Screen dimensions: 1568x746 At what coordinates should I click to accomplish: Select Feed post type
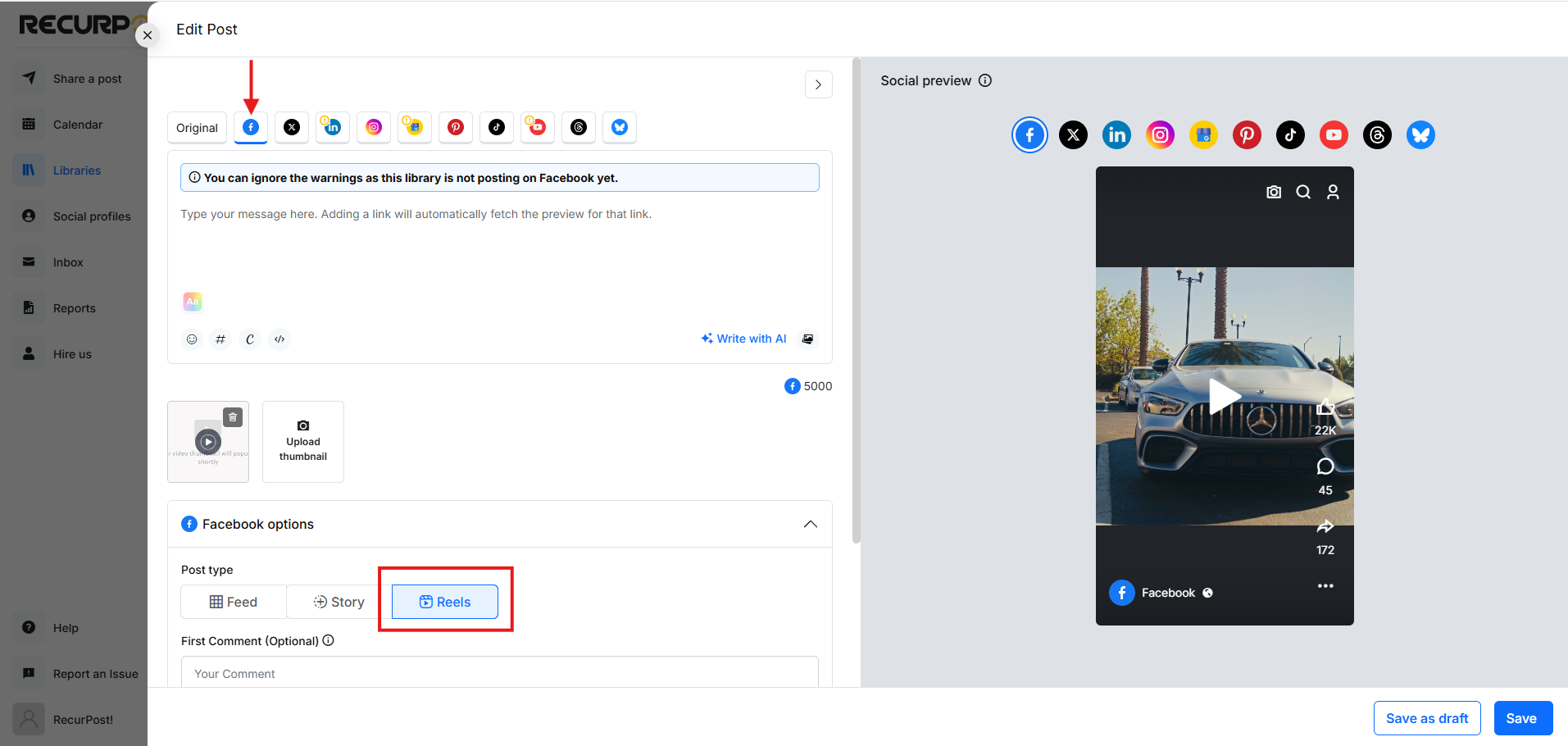(x=234, y=602)
